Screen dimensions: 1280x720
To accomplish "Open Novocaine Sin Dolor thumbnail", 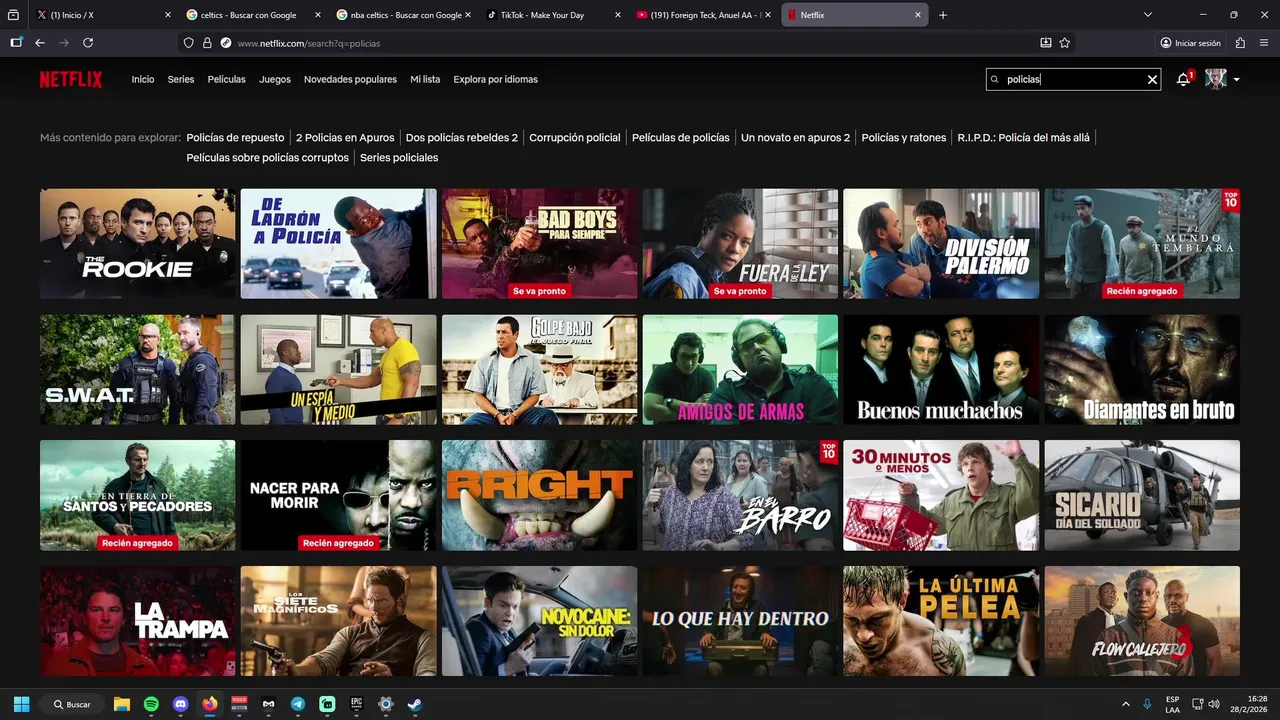I will point(540,621).
